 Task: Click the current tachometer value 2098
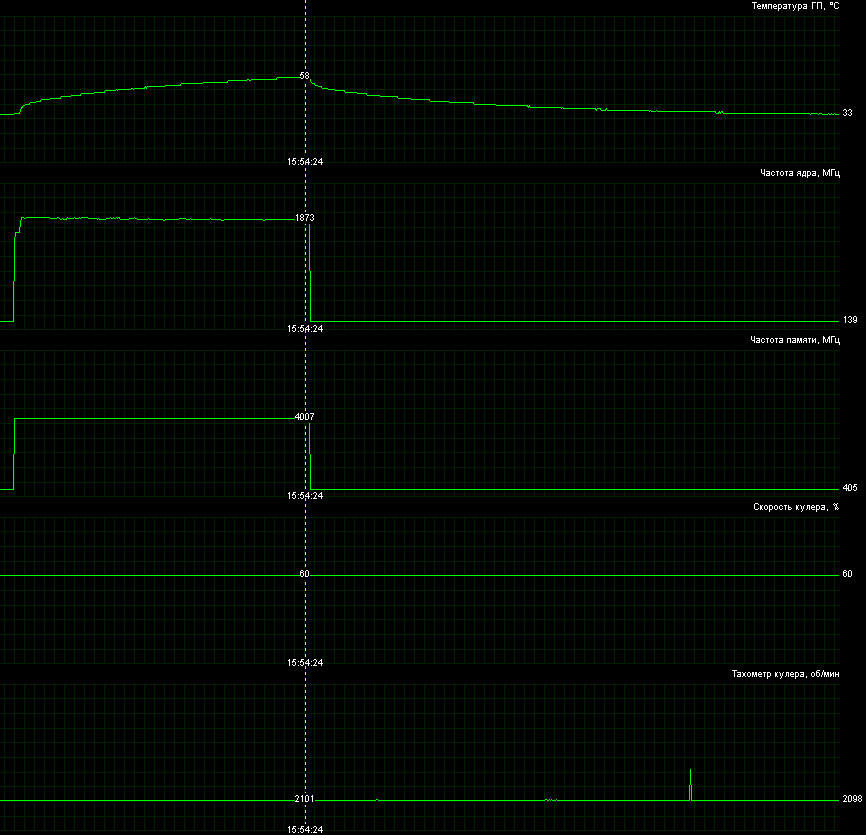pos(852,799)
